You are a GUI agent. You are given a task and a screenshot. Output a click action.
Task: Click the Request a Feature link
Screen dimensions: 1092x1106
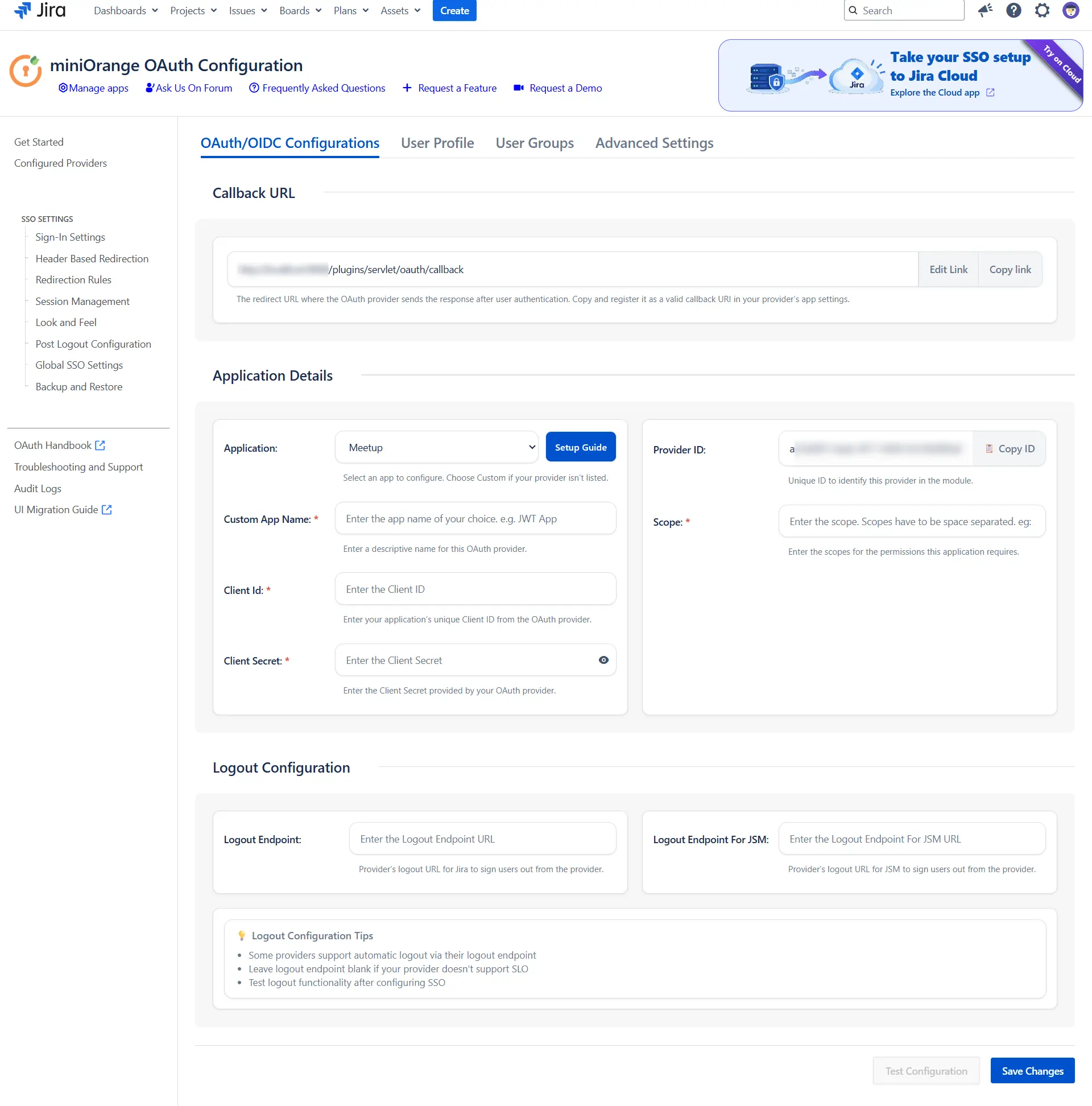[x=450, y=88]
